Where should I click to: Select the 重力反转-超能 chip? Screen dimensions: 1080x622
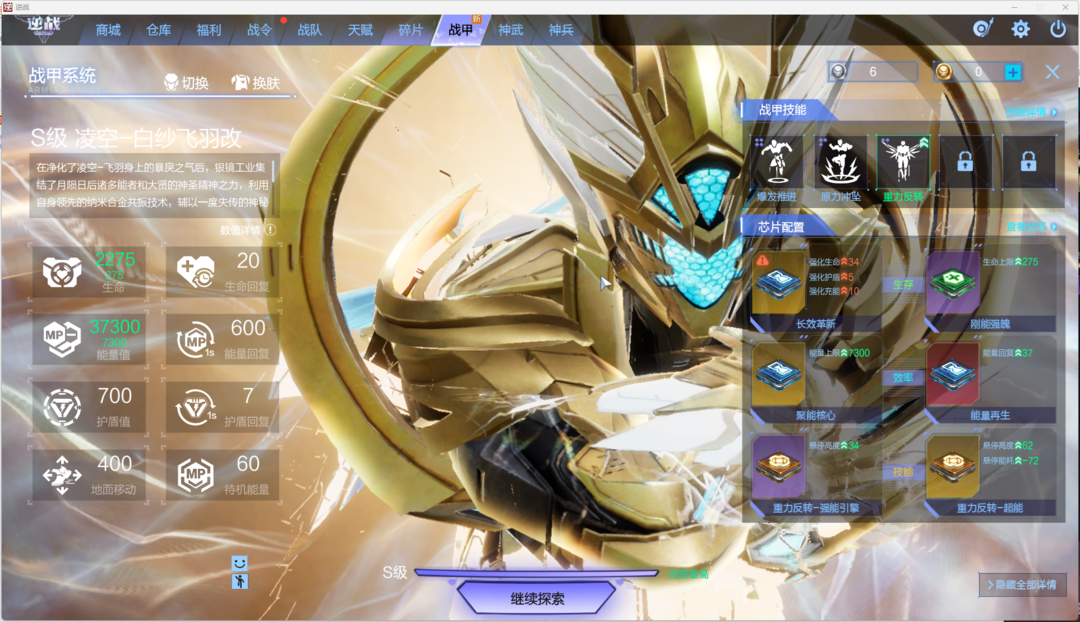tap(953, 466)
